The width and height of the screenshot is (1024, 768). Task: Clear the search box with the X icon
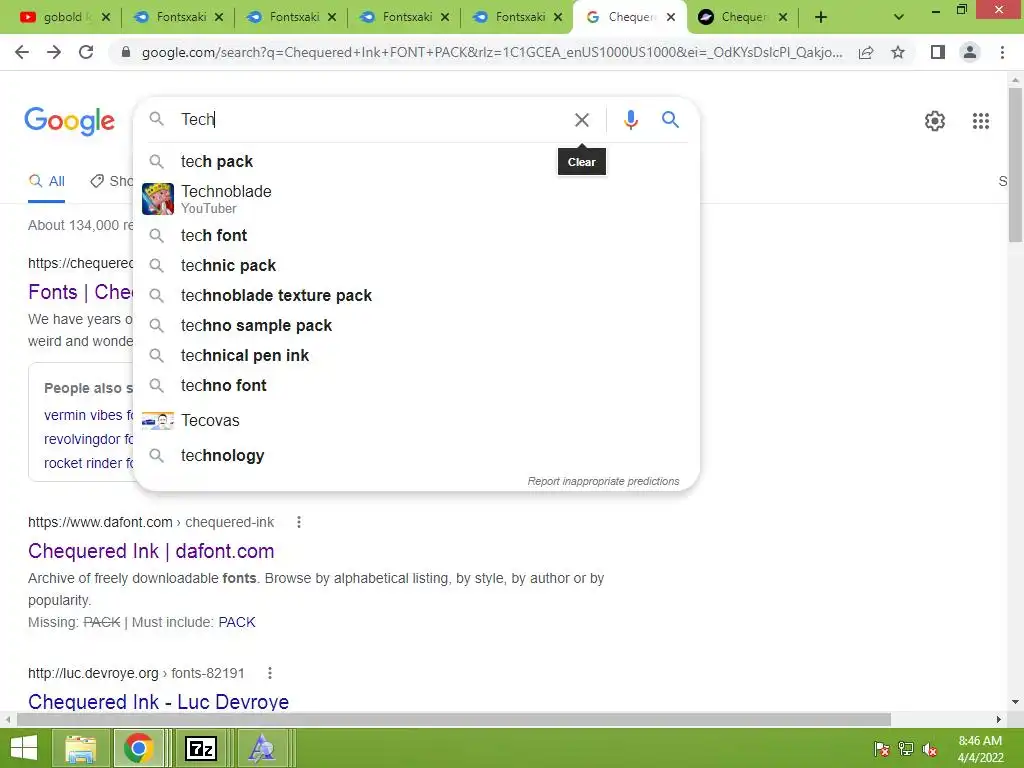click(x=581, y=120)
